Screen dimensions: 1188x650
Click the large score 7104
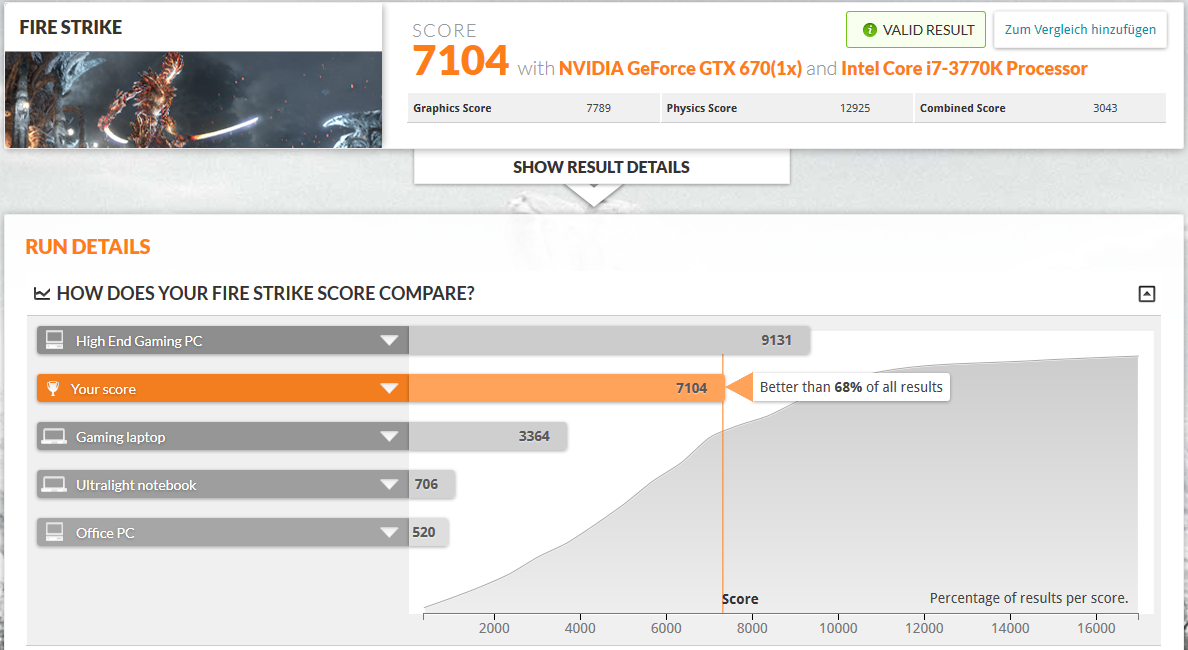(461, 61)
